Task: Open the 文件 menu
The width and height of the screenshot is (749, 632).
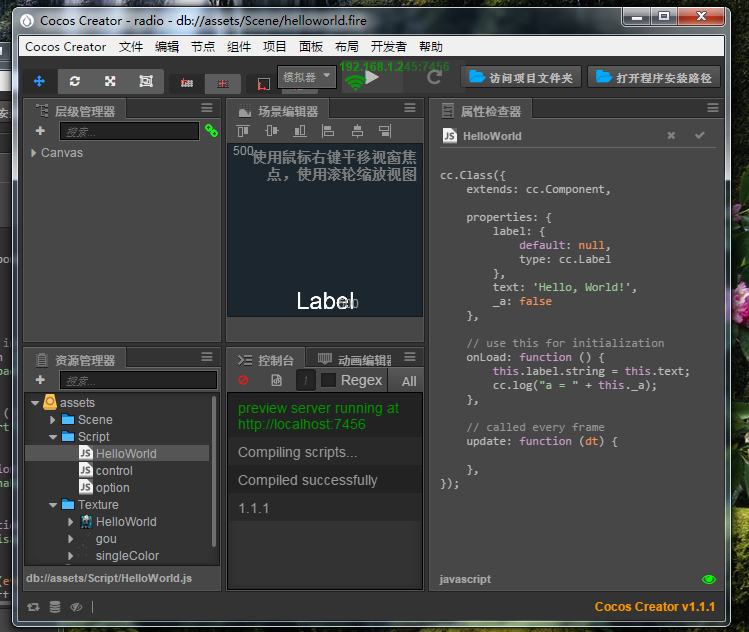Action: click(131, 47)
